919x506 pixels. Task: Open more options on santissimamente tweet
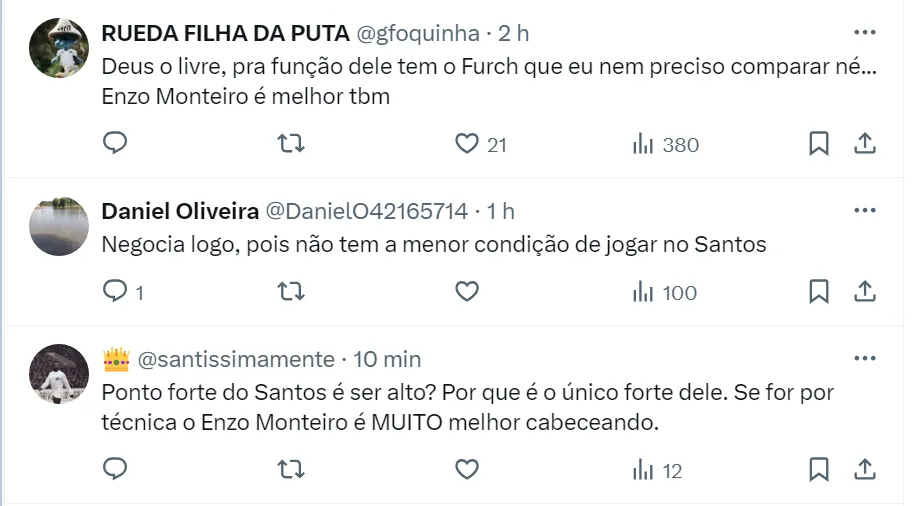pyautogui.click(x=864, y=358)
